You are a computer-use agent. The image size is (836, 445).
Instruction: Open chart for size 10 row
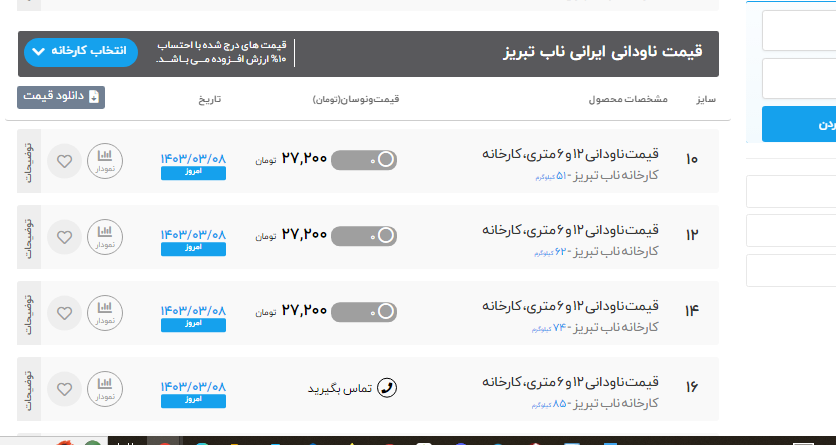tap(104, 160)
